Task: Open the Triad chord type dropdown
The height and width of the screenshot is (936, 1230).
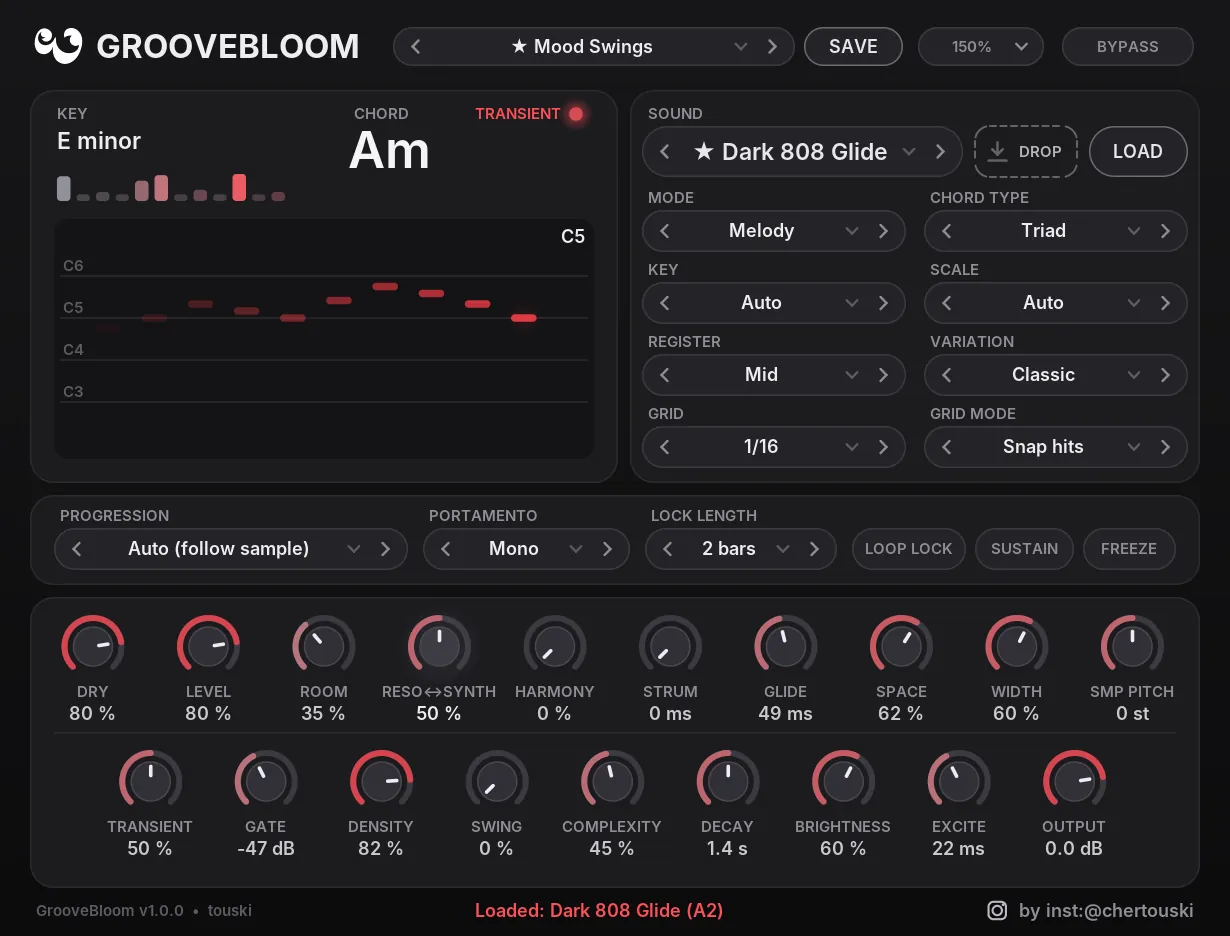Action: tap(1056, 230)
